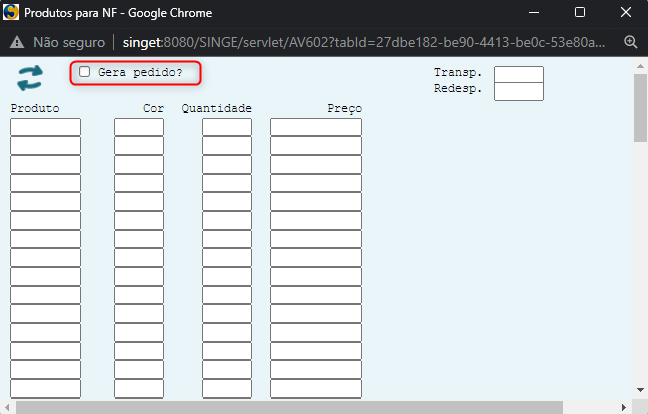The height and width of the screenshot is (414, 648).
Task: Click the horizontal scroll right arrow
Action: pyautogui.click(x=624, y=406)
